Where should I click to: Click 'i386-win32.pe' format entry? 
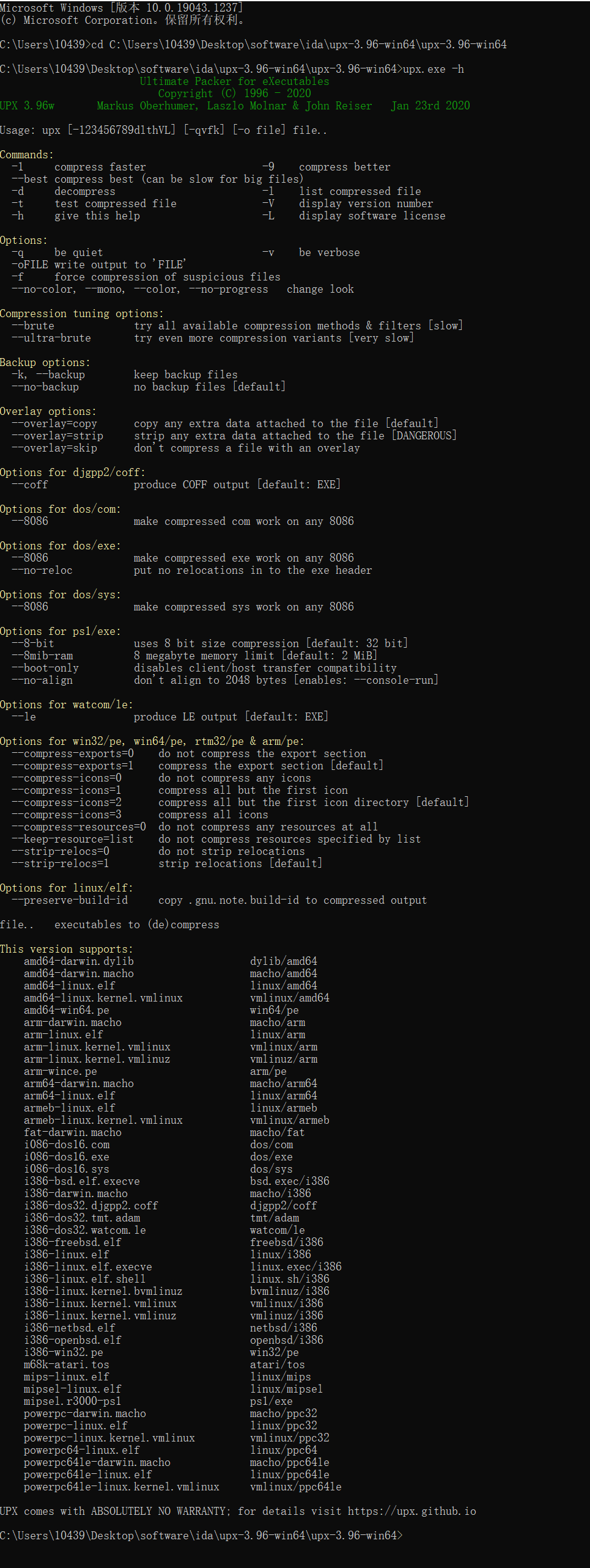coord(64,1352)
